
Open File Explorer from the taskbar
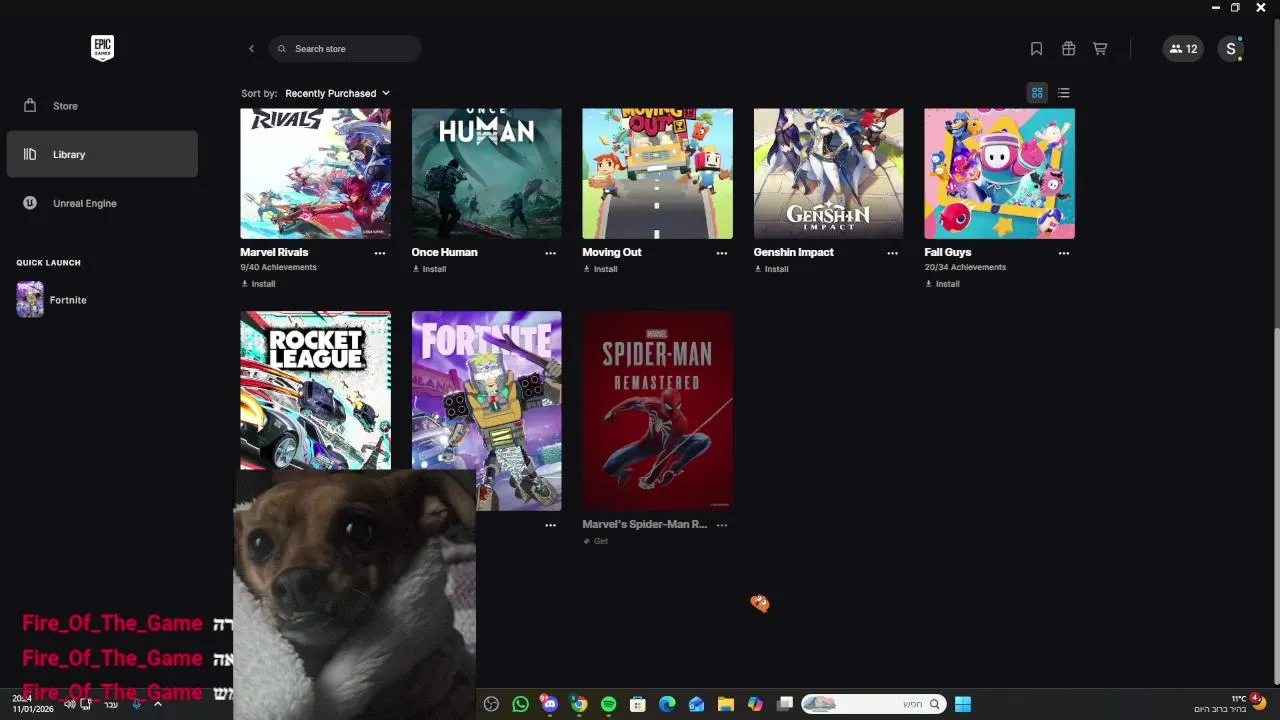(726, 704)
